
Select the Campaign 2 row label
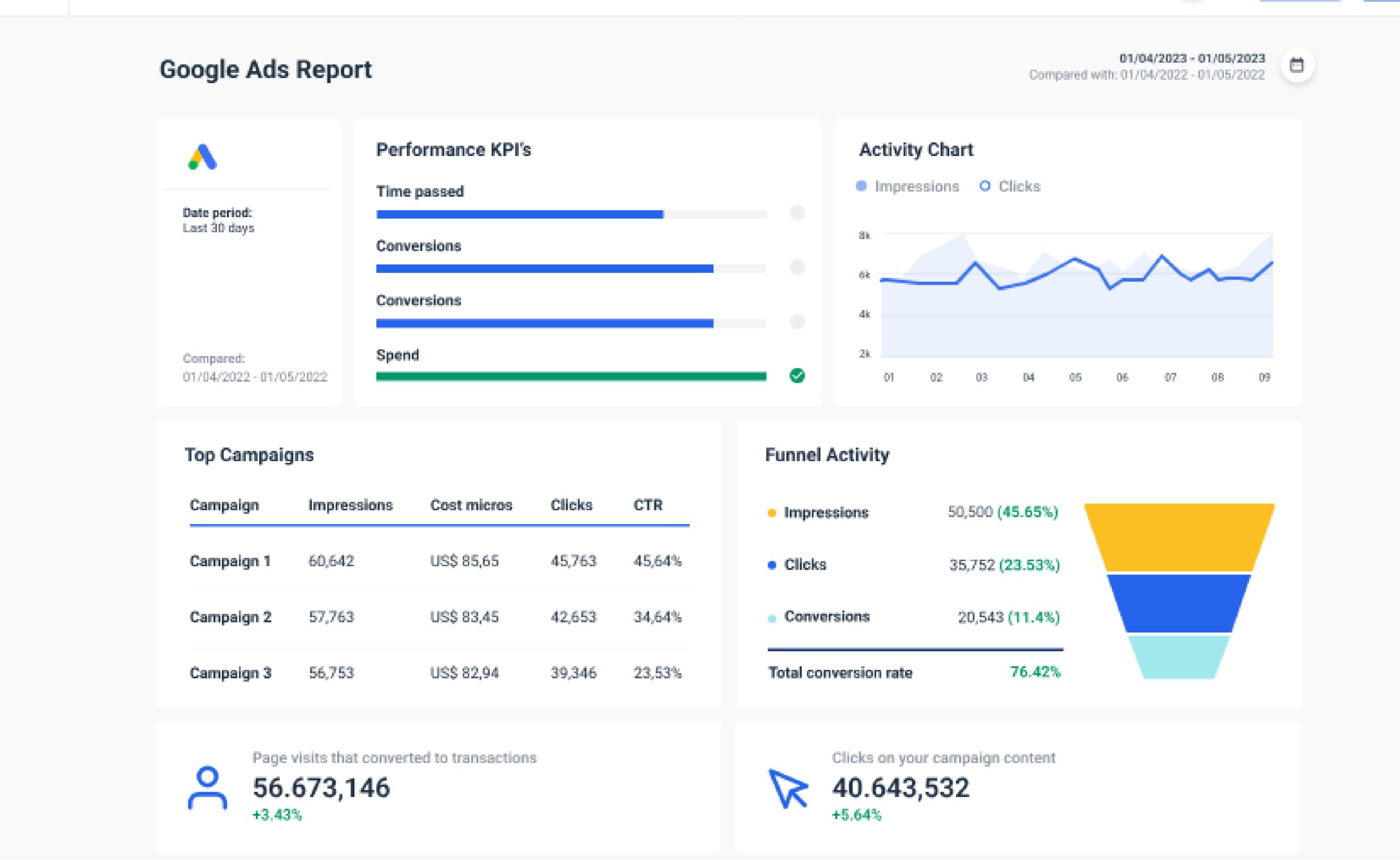230,617
